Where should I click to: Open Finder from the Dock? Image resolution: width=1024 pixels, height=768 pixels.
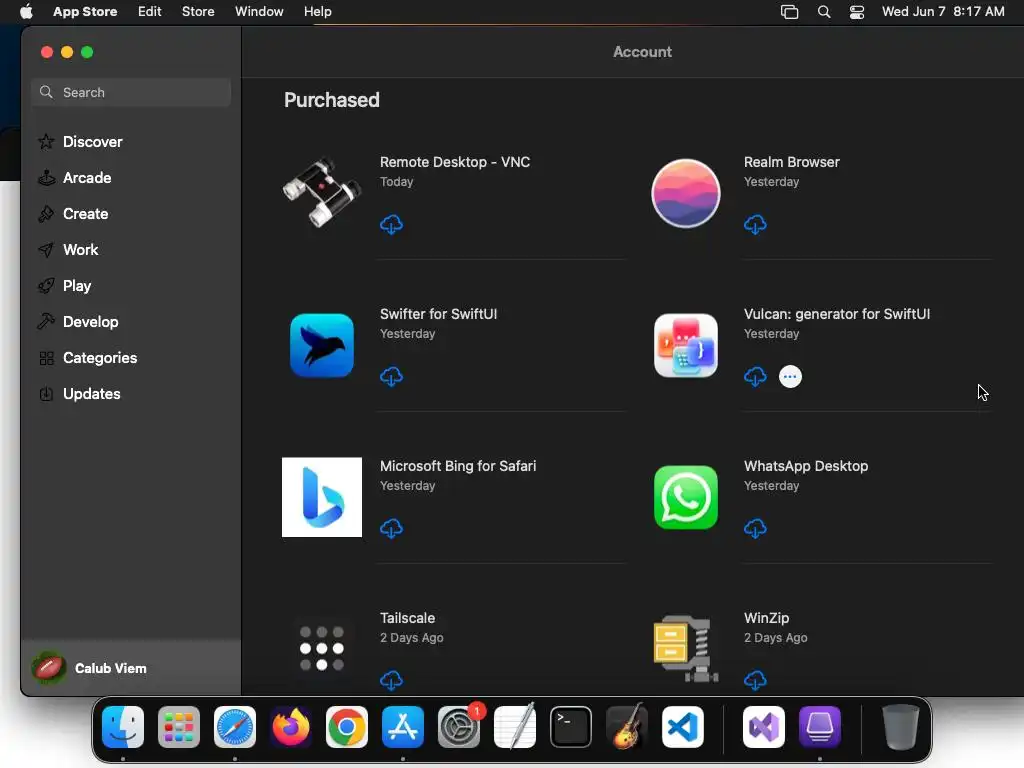[123, 727]
